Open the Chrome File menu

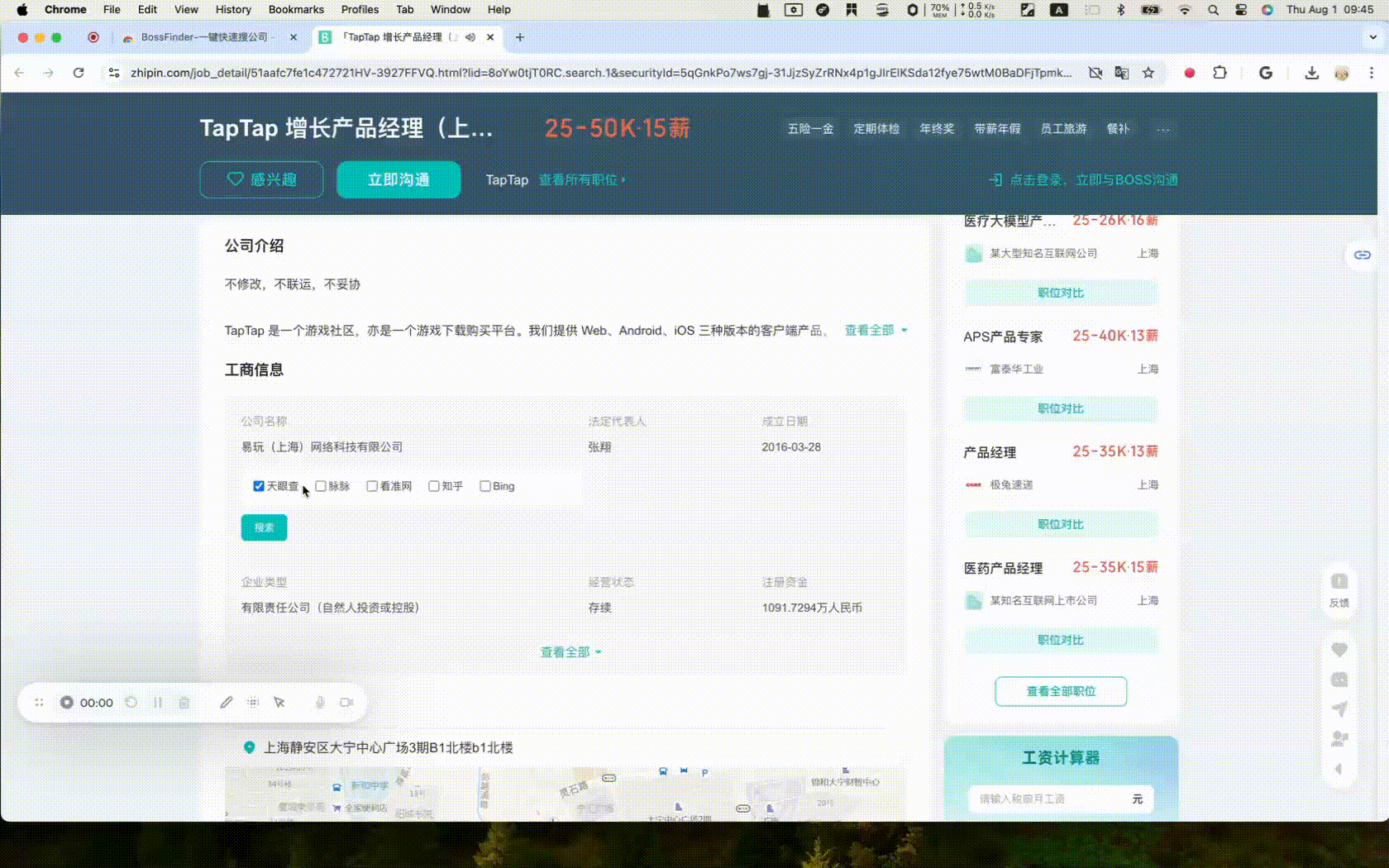[x=112, y=9]
